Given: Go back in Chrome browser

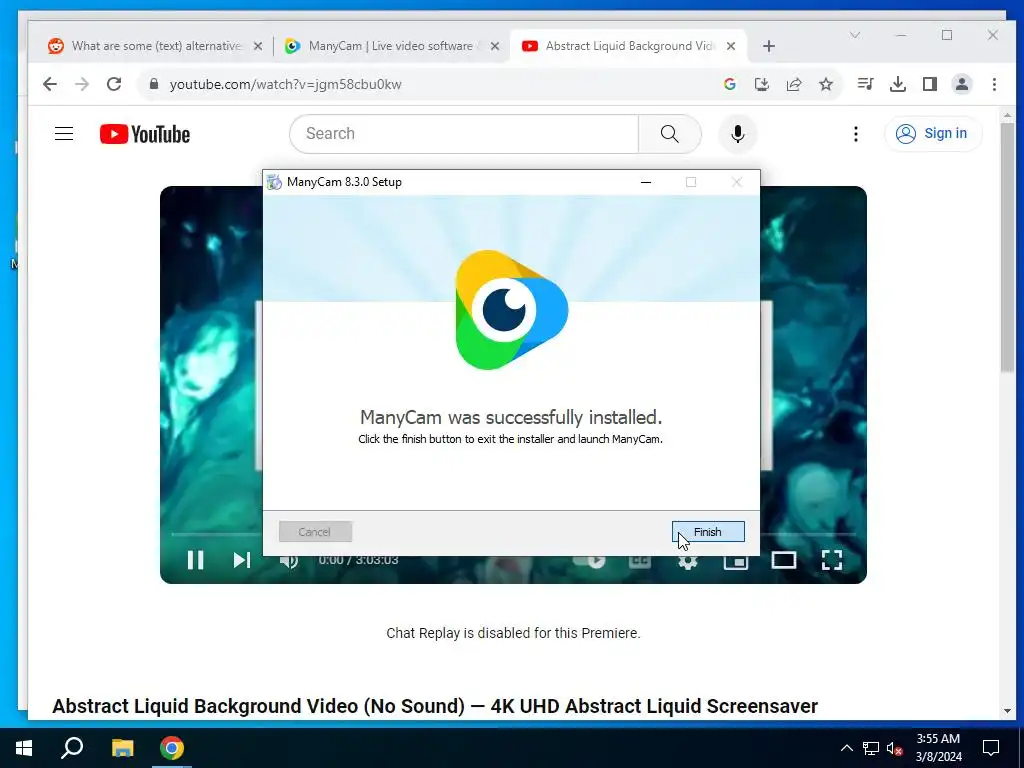Looking at the screenshot, I should [50, 84].
